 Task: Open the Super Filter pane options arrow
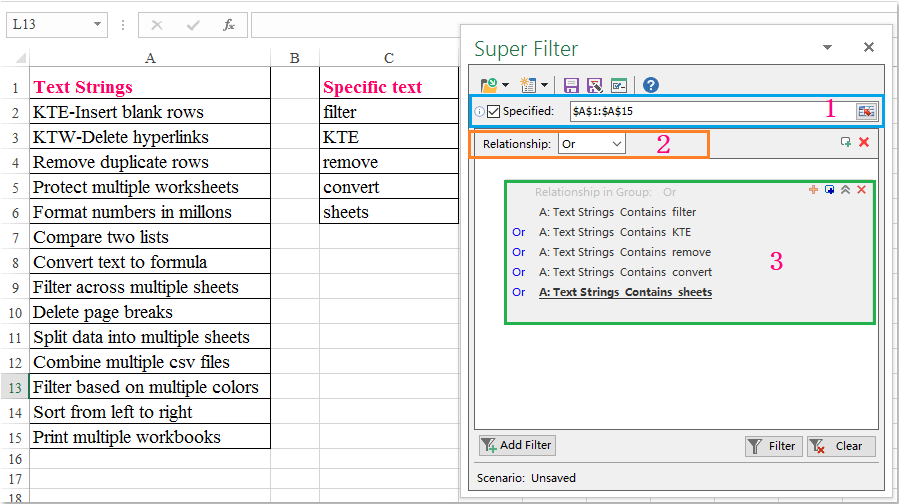[827, 47]
